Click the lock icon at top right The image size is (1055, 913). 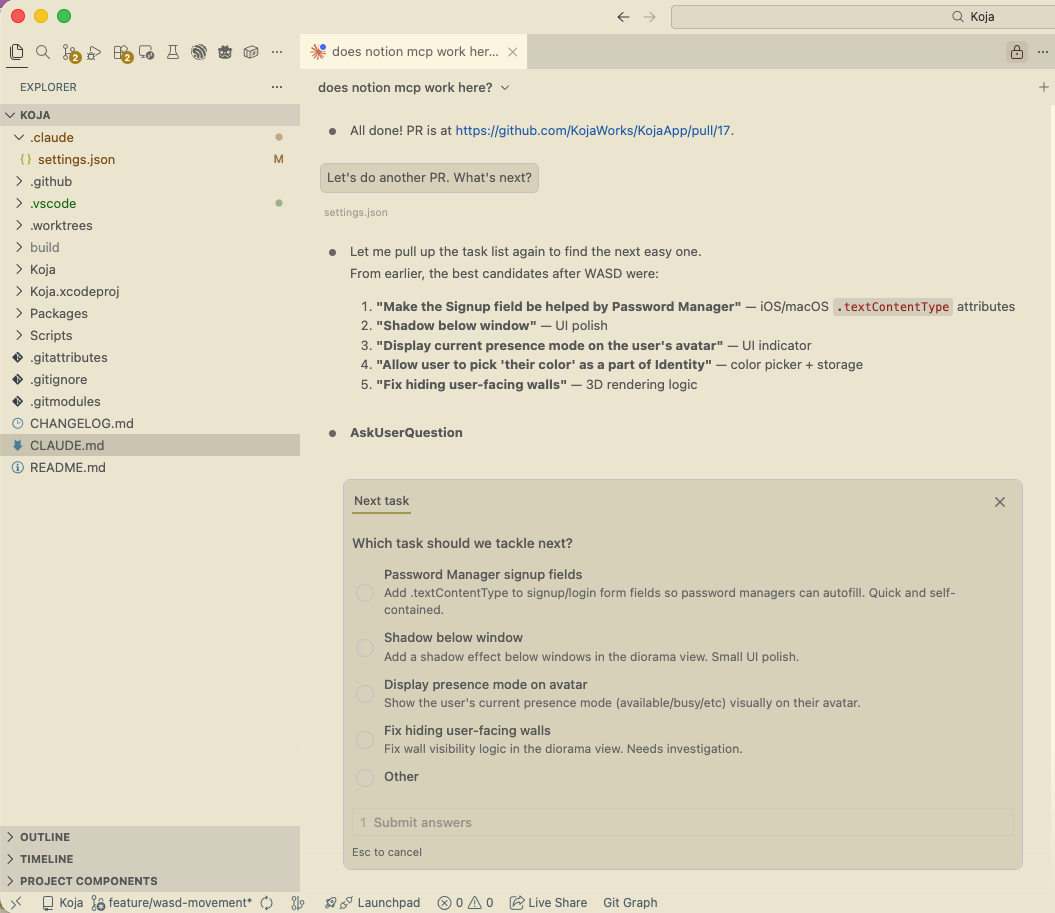pos(1017,52)
